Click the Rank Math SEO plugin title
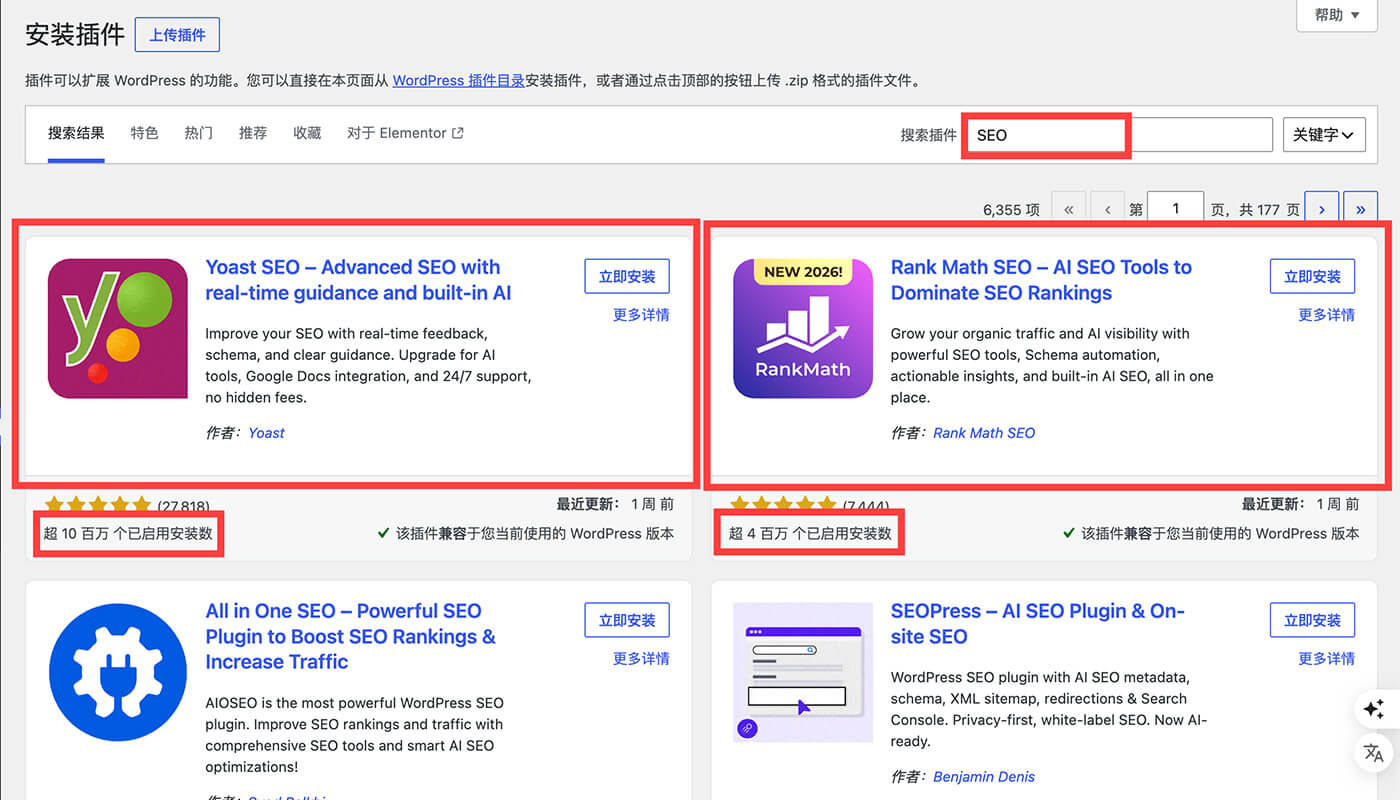This screenshot has height=800, width=1400. 1041,280
